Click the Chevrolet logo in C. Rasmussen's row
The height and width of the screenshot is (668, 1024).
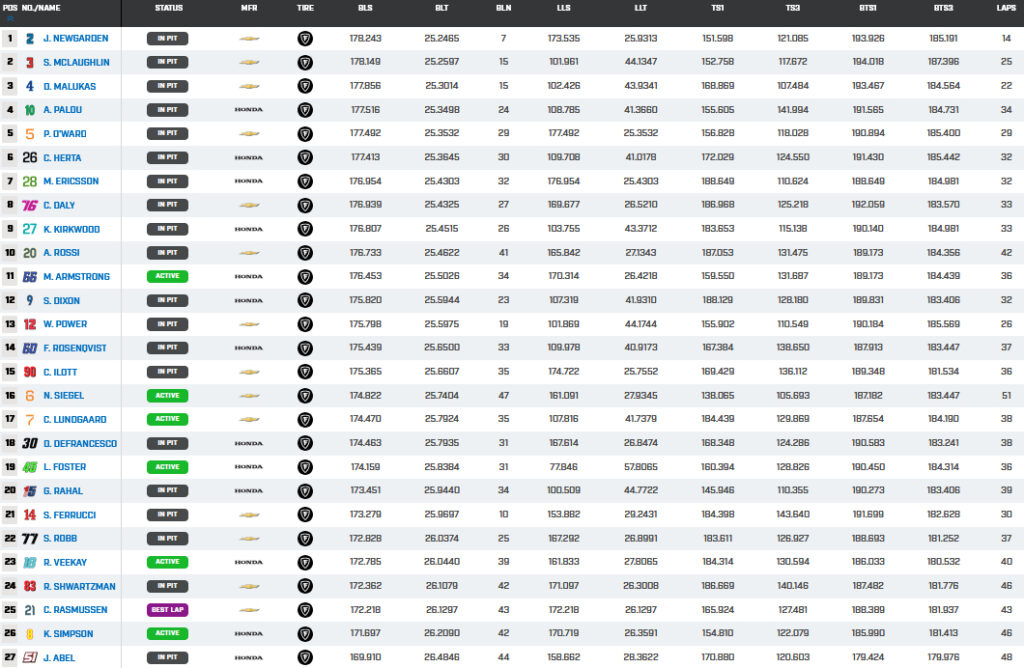249,610
